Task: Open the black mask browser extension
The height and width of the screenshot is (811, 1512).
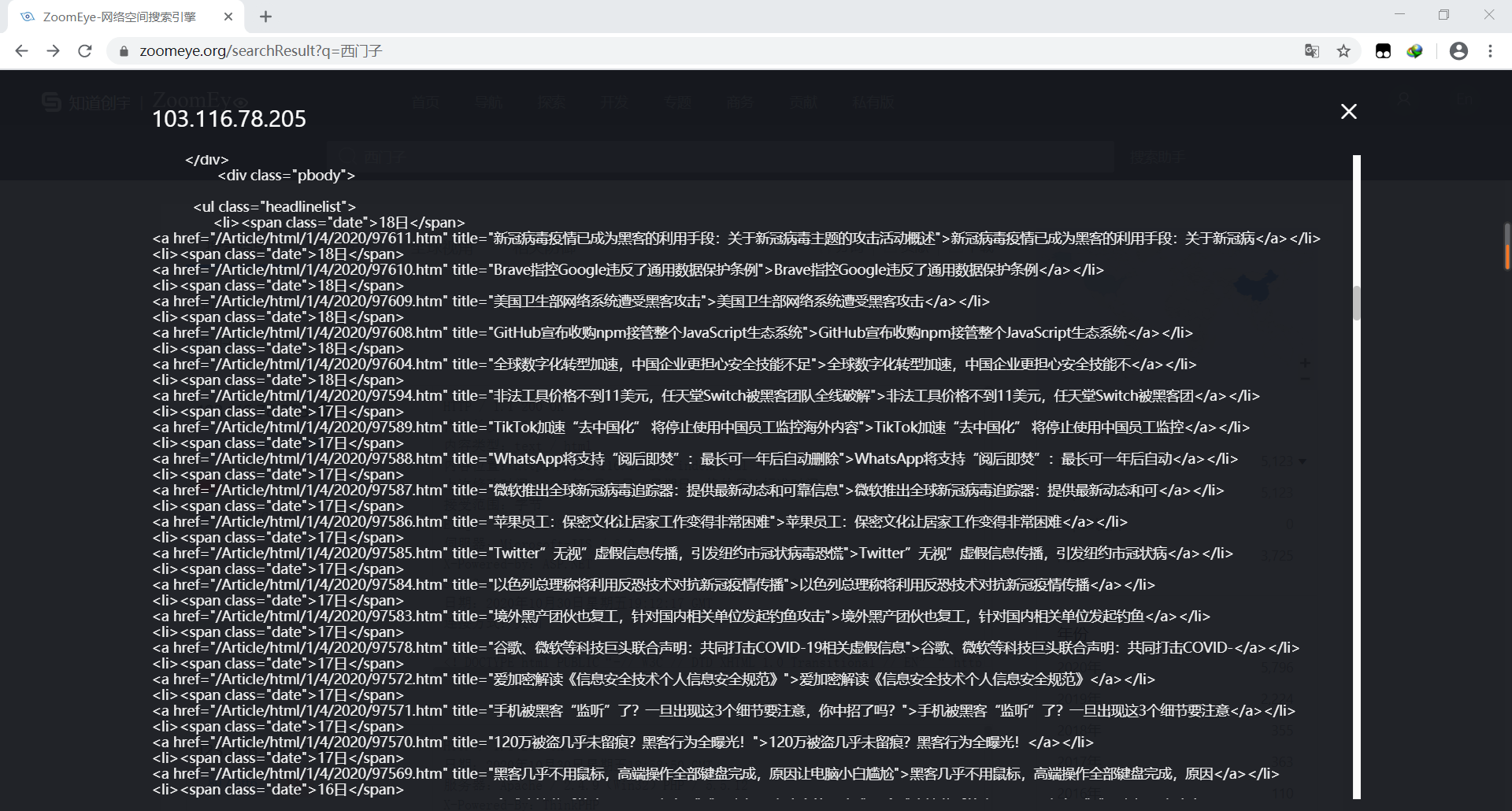Action: pyautogui.click(x=1383, y=51)
